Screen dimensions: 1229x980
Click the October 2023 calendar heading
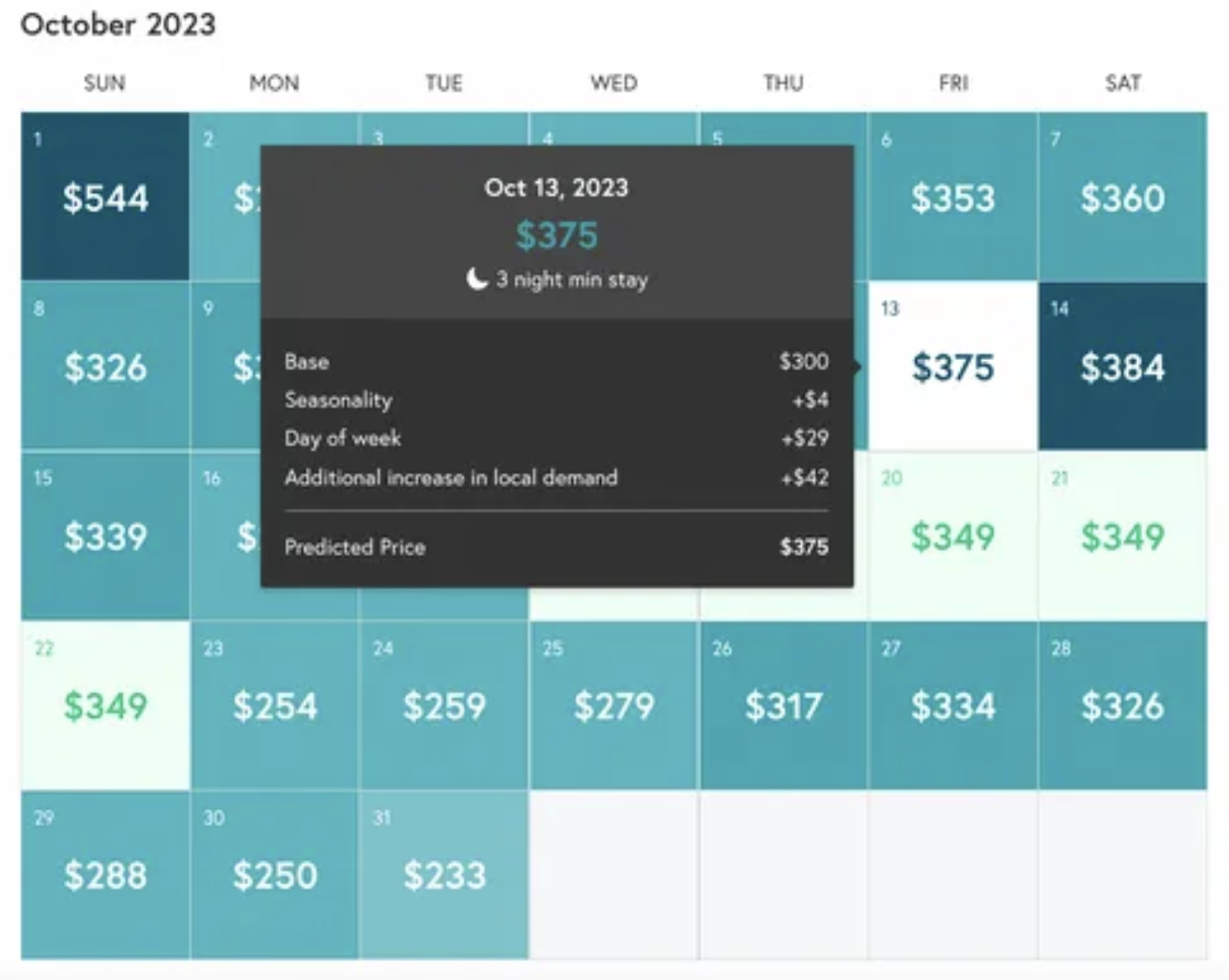click(x=117, y=25)
